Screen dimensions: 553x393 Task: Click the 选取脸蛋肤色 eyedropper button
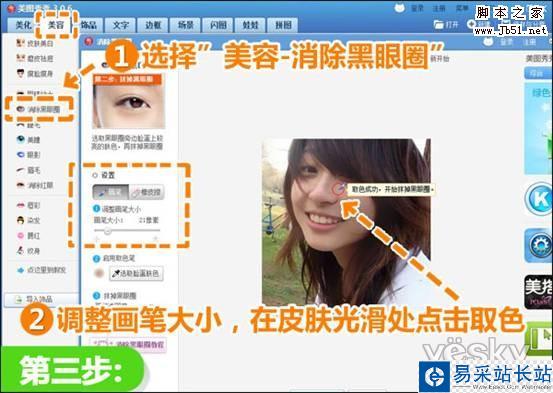point(136,273)
